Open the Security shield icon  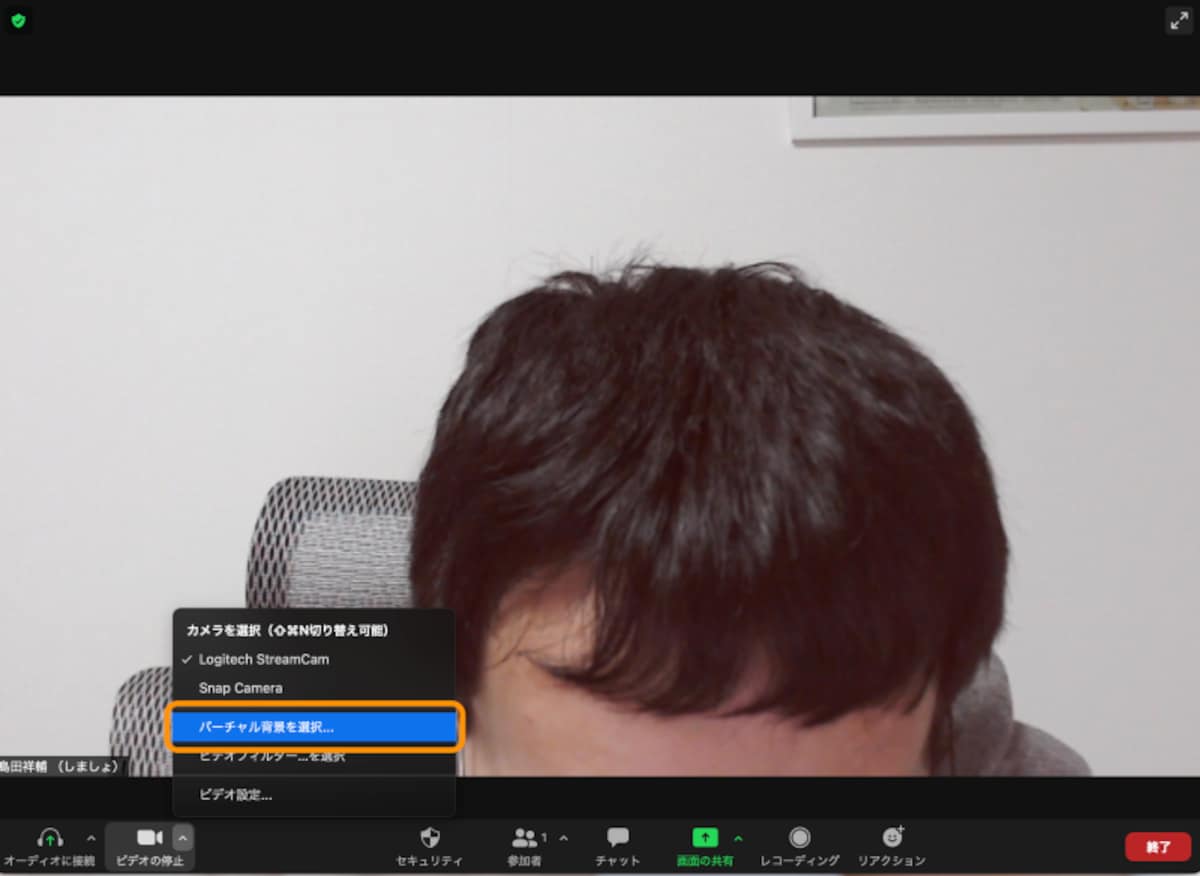point(430,837)
